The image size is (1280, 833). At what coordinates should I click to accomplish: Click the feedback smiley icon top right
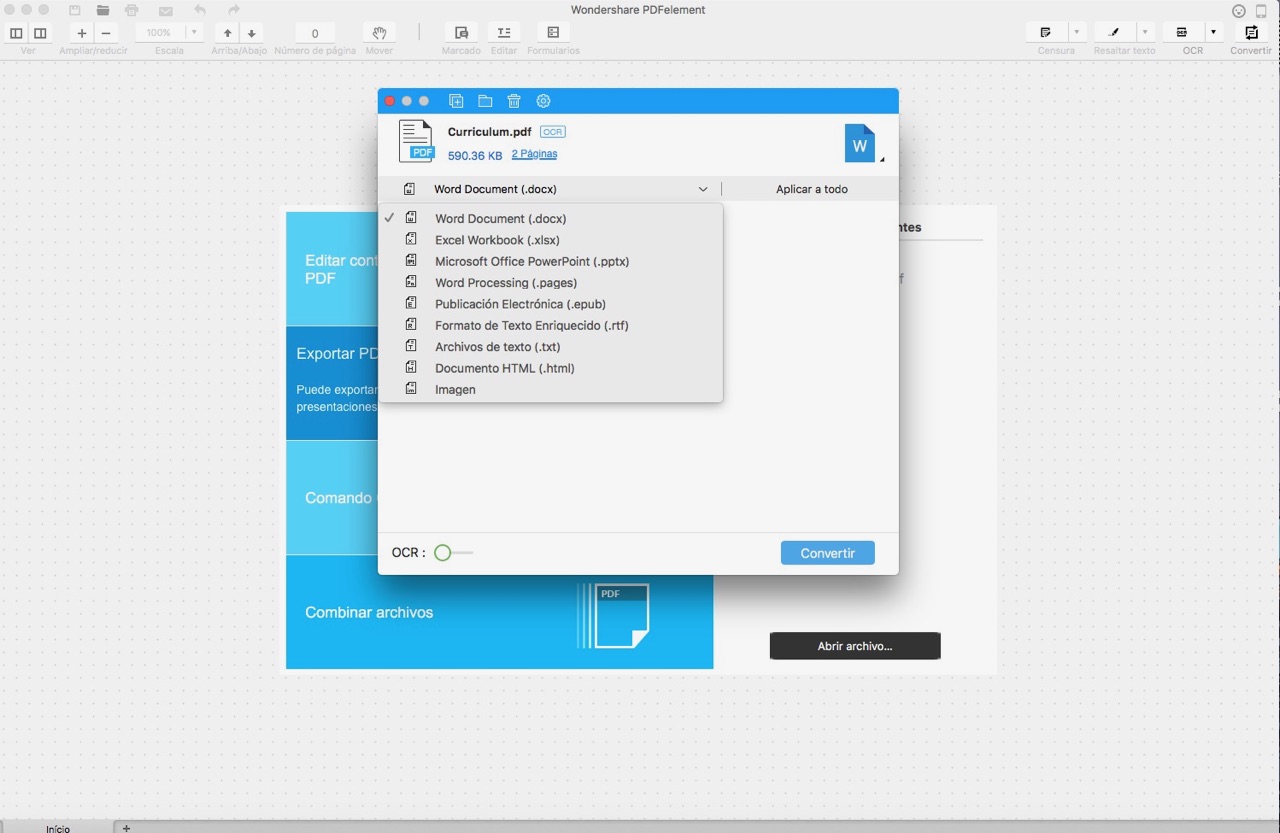1239,11
